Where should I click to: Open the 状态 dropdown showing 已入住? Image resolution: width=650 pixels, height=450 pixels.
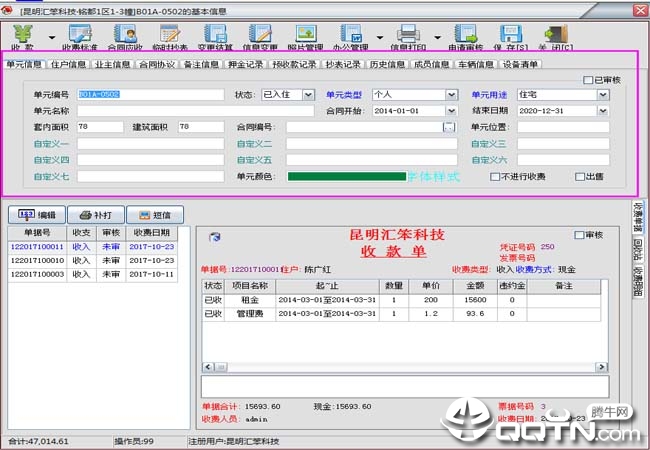point(308,95)
